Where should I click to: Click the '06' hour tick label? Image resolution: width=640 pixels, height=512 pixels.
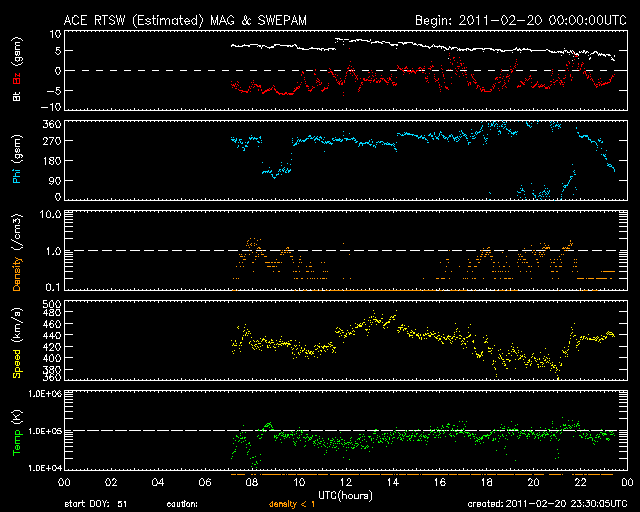click(x=205, y=482)
